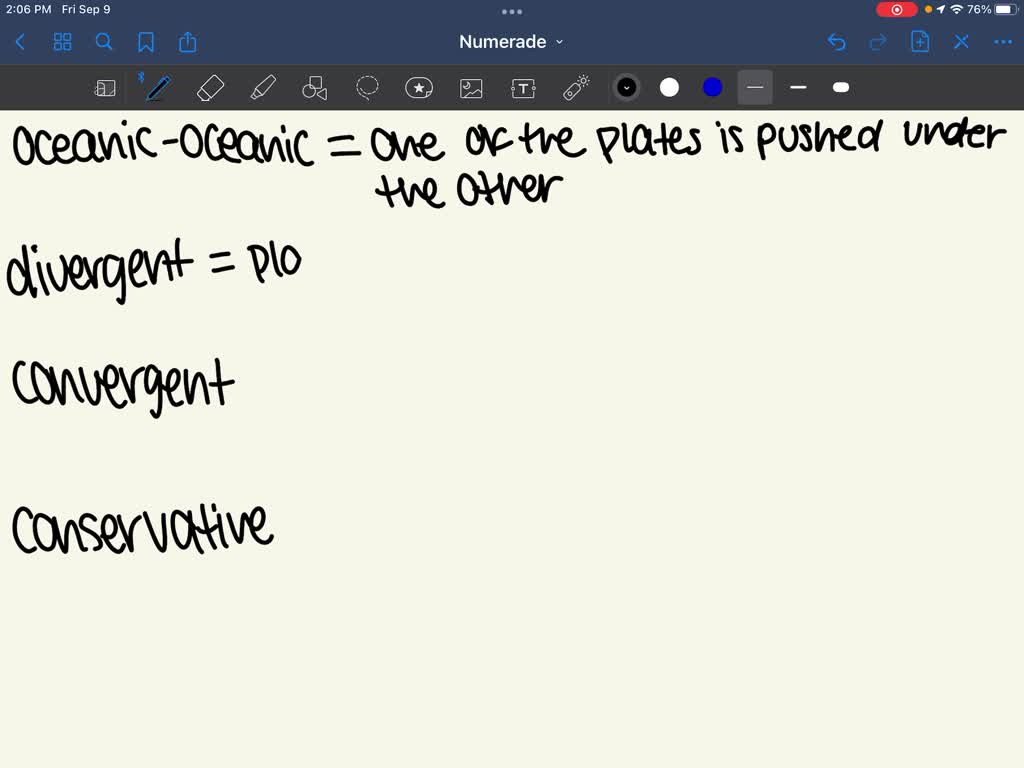Screen dimensions: 1024x768
Task: Choose the black pen color
Action: 626,88
